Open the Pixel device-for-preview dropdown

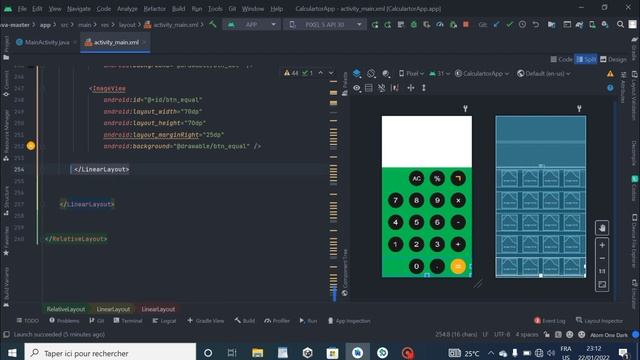click(x=411, y=73)
